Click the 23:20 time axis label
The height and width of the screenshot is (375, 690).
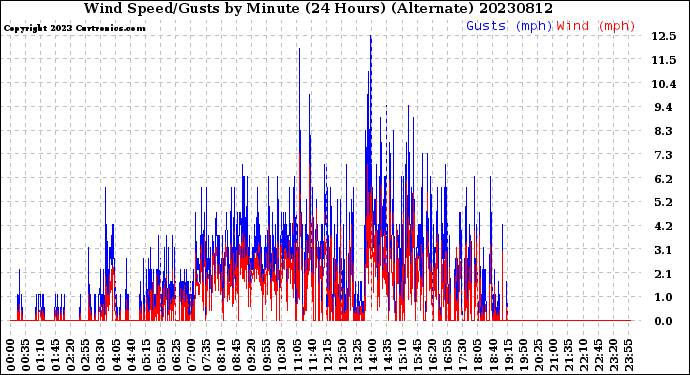(x=613, y=355)
